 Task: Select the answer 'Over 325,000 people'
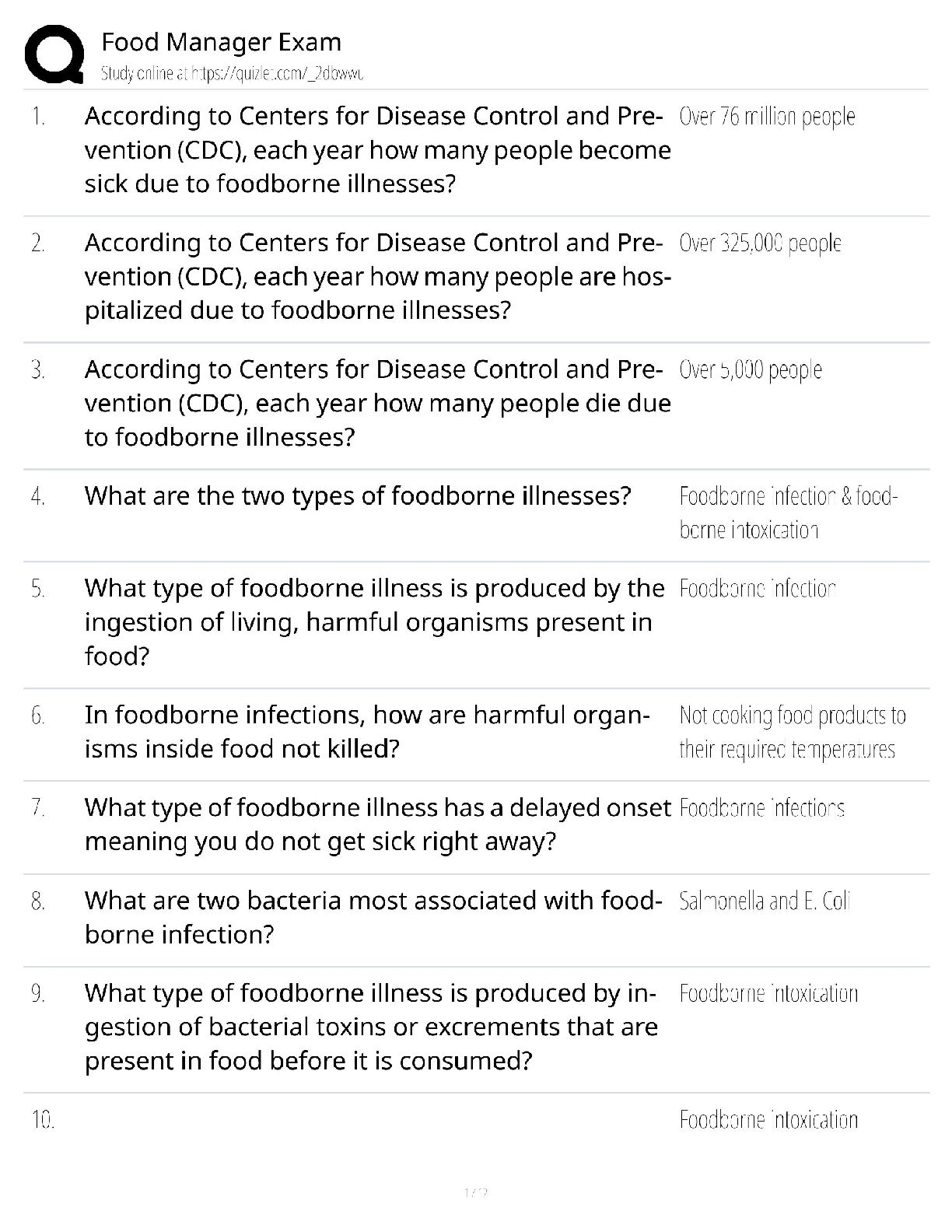point(760,243)
